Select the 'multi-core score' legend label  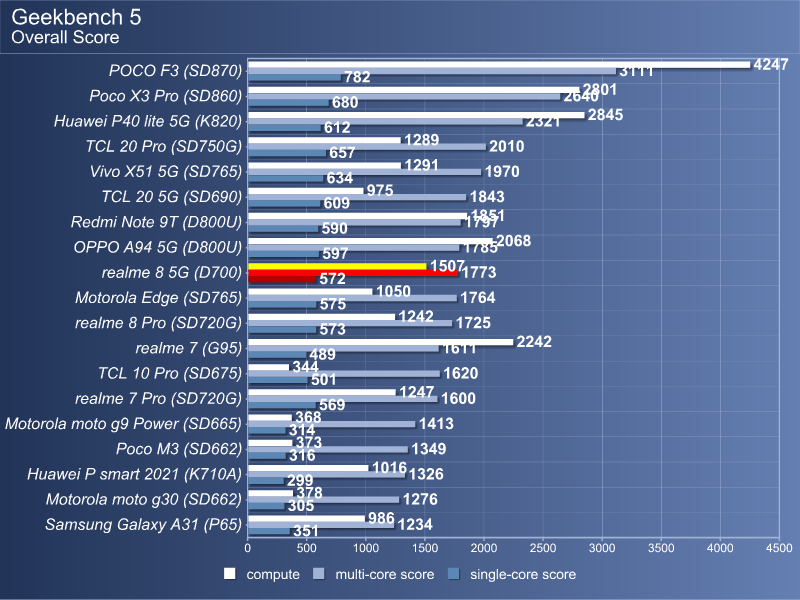385,574
